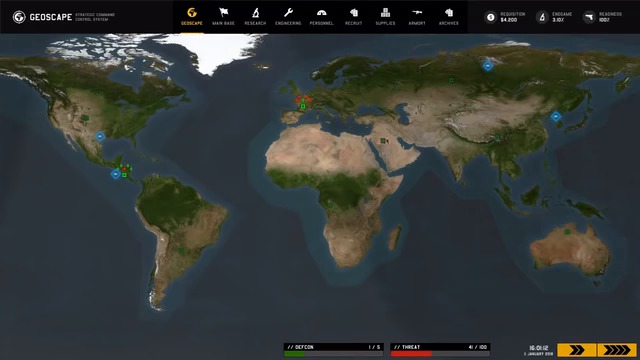Open the Main Base flag icon
The height and width of the screenshot is (360, 640).
coord(223,13)
